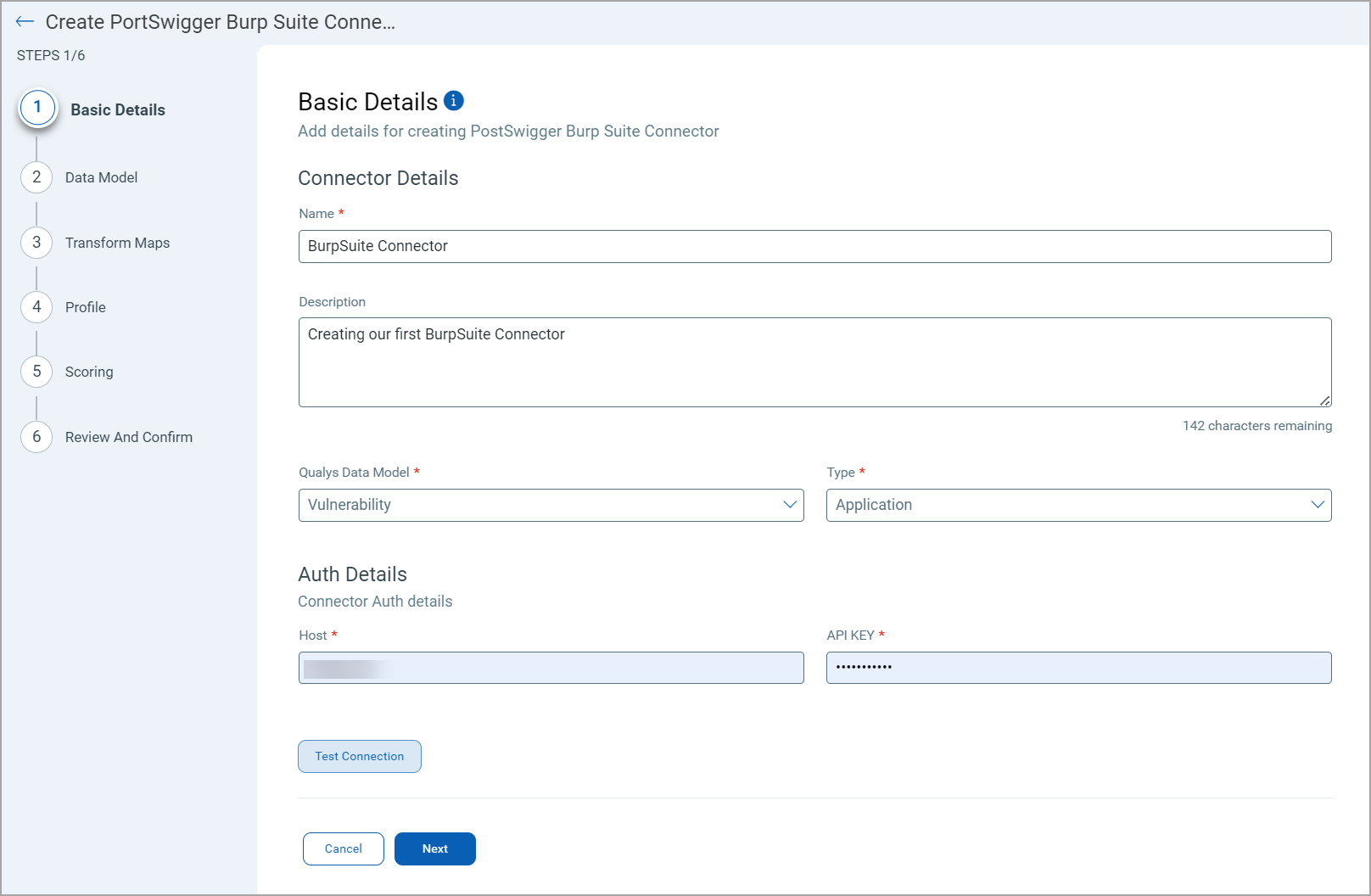This screenshot has height=896, width=1371.
Task: Click the Basic Details info icon
Action: [x=454, y=101]
